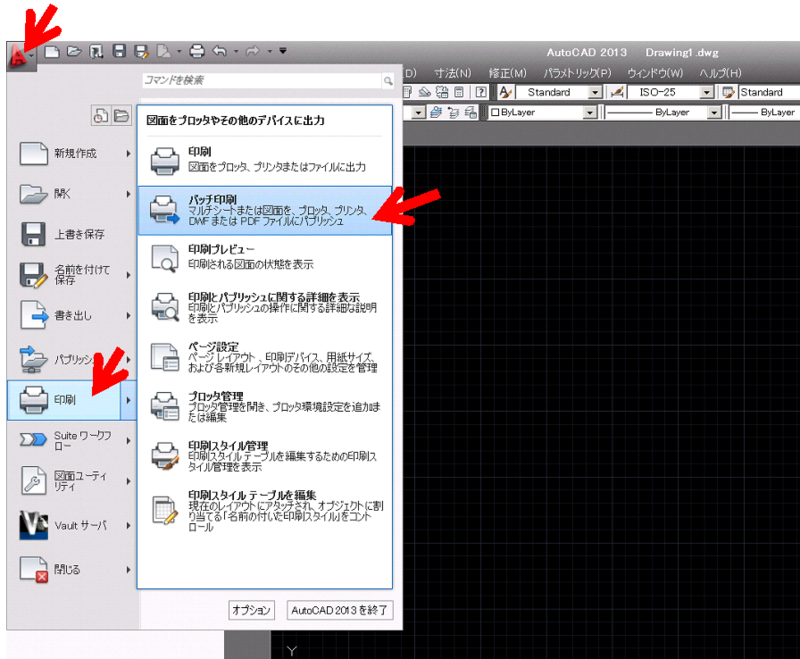Click AutoCAD 2013 を終了 button

pyautogui.click(x=340, y=610)
